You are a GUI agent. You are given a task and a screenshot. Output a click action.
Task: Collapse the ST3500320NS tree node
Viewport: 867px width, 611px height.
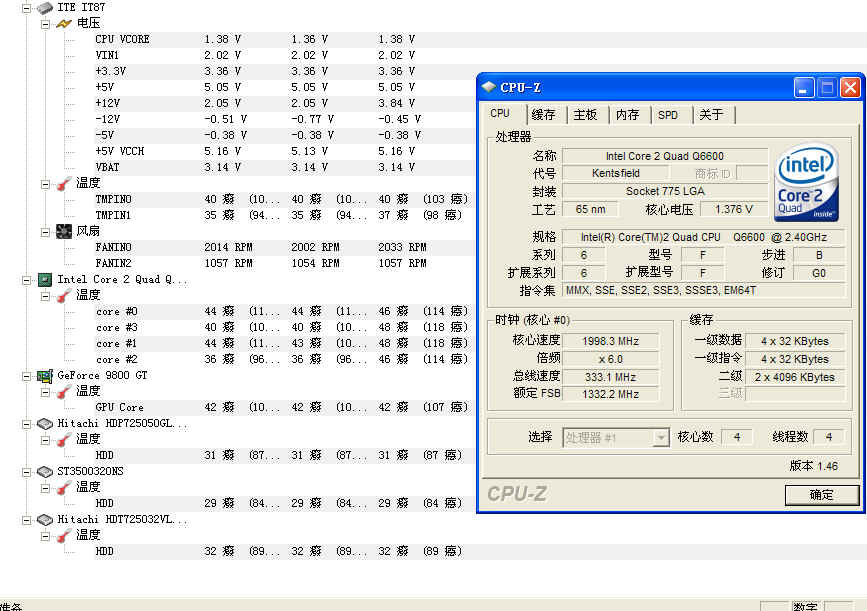[26, 473]
